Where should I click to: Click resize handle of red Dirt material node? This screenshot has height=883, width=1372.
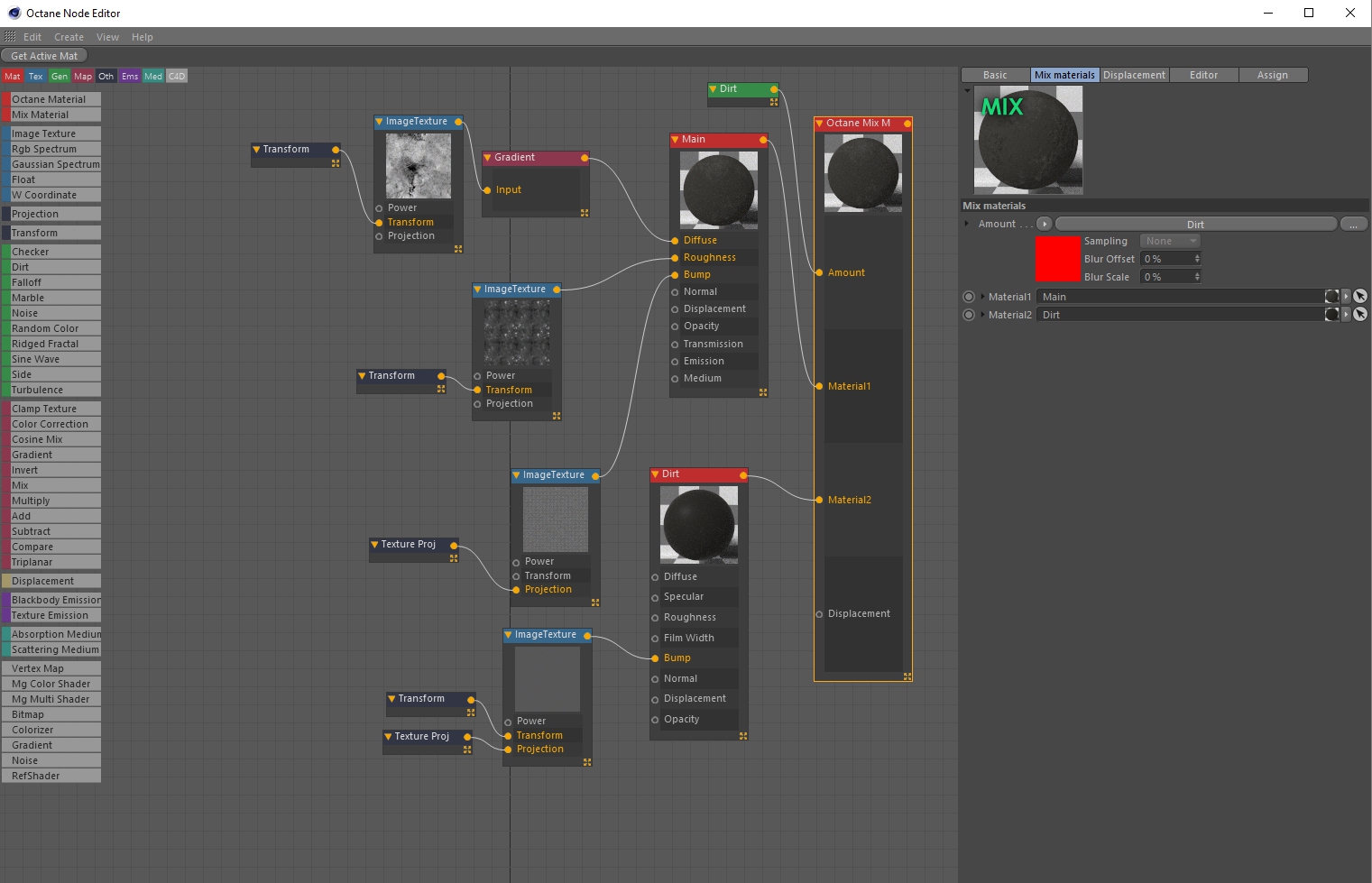743,736
